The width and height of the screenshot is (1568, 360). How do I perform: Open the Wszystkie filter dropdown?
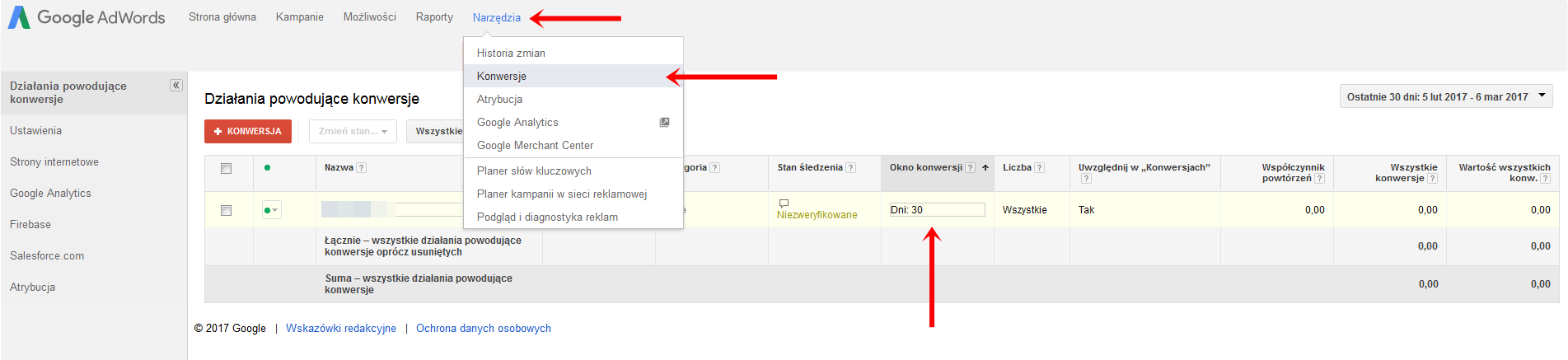[x=435, y=131]
